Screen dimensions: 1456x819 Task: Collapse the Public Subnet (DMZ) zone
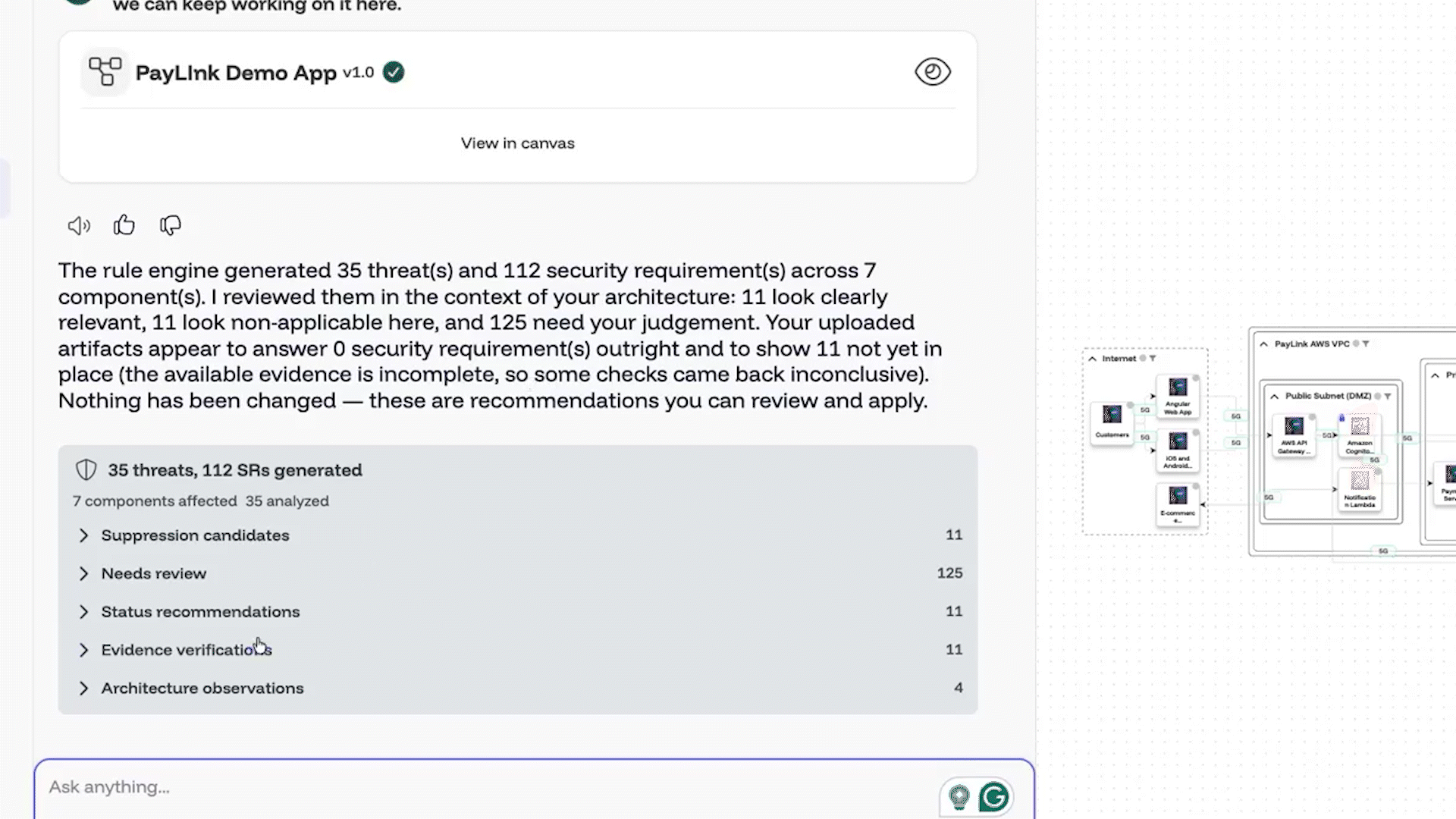tap(1275, 397)
